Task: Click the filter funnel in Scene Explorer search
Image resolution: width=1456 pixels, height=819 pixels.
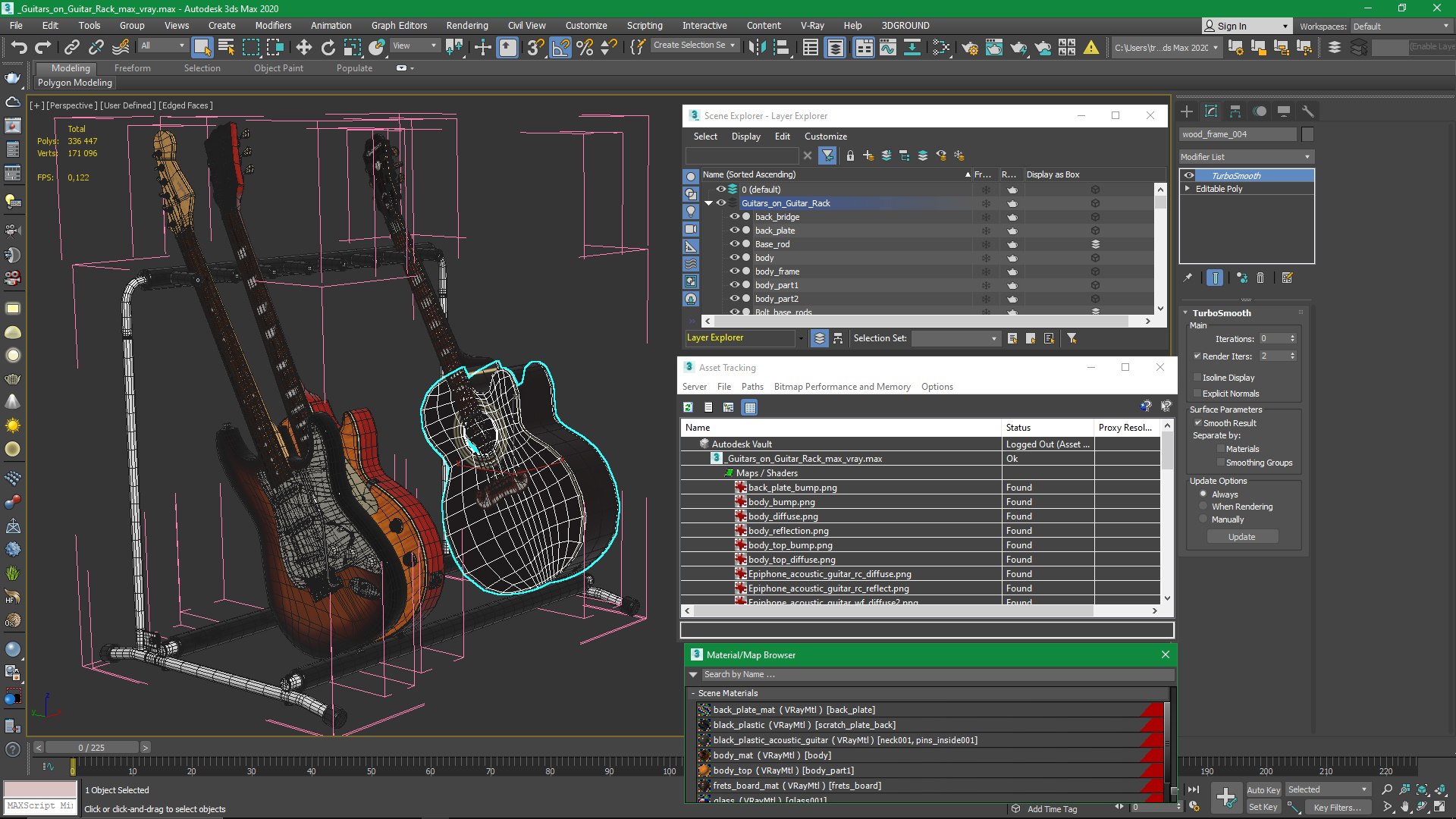Action: pos(827,155)
